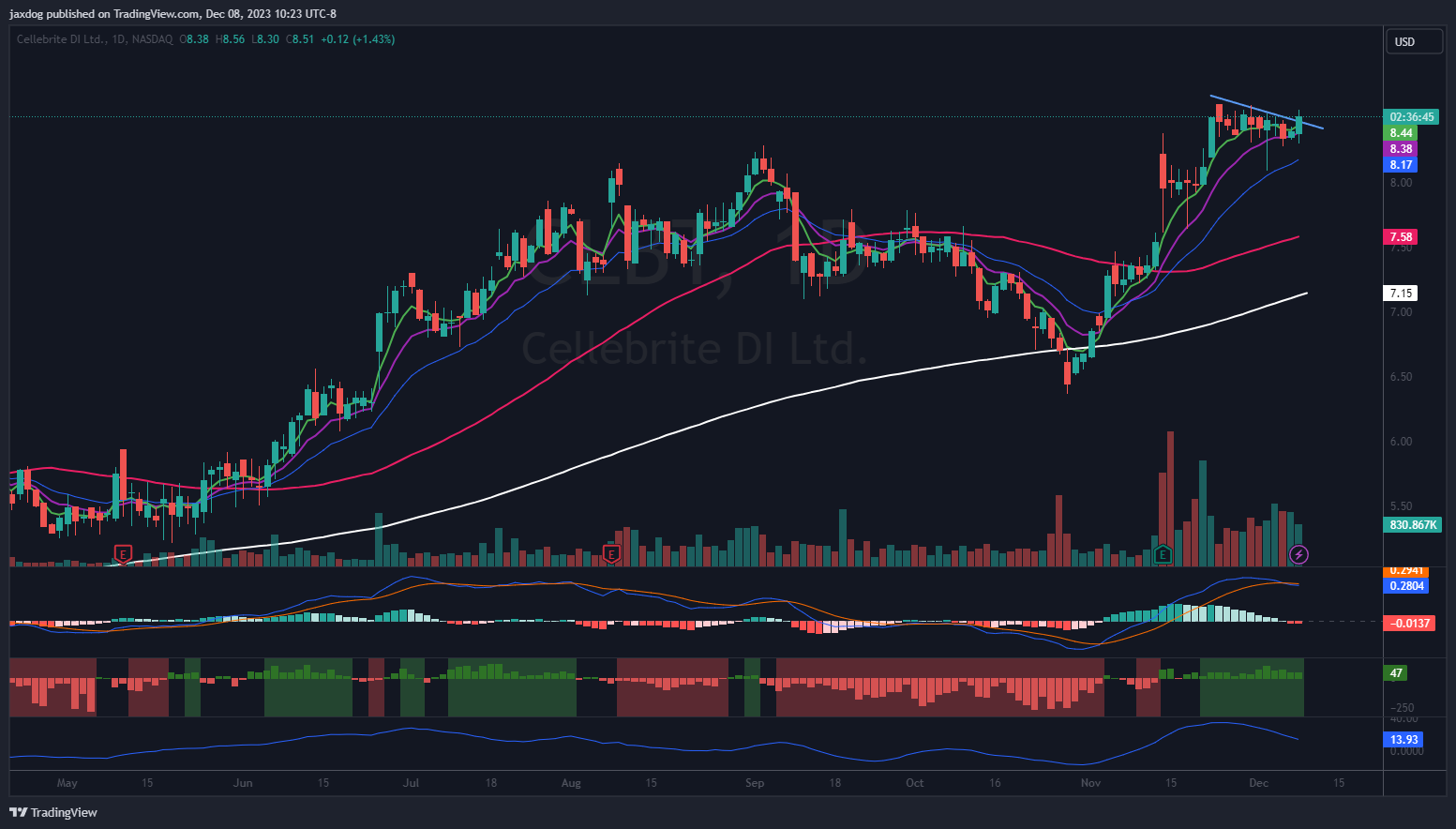Click the orange MACD signal label 0.2941
The width and height of the screenshot is (1456, 829).
(x=1406, y=570)
